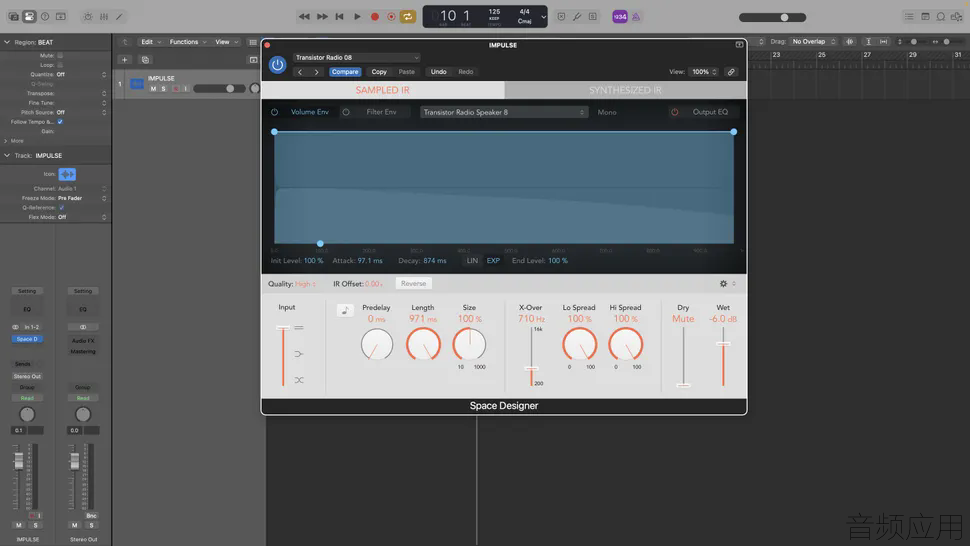Mute the IMPULSE track header
The width and height of the screenshot is (970, 546).
coord(153,89)
